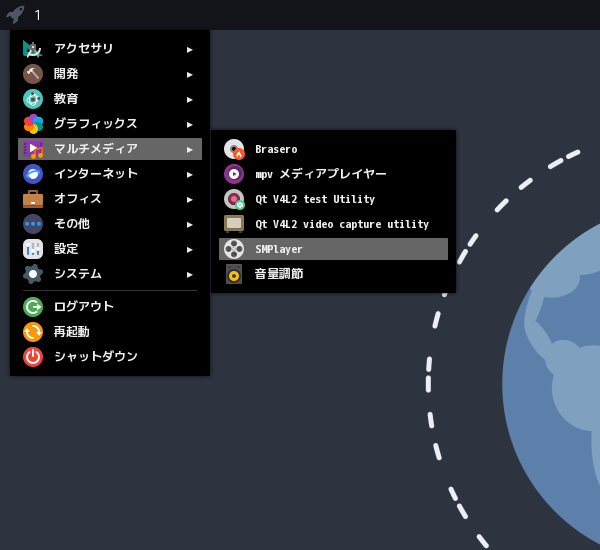This screenshot has width=600, height=550.
Task: Click the 音量調節 speaker icon
Action: 234,274
